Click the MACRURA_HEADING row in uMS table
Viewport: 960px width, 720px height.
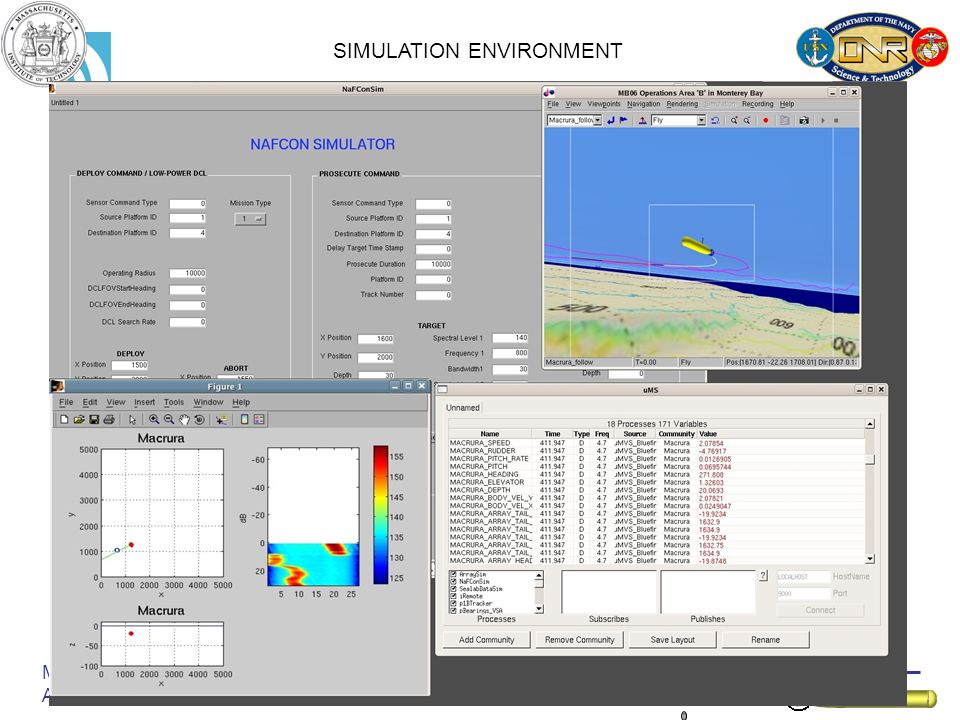[x=657, y=474]
